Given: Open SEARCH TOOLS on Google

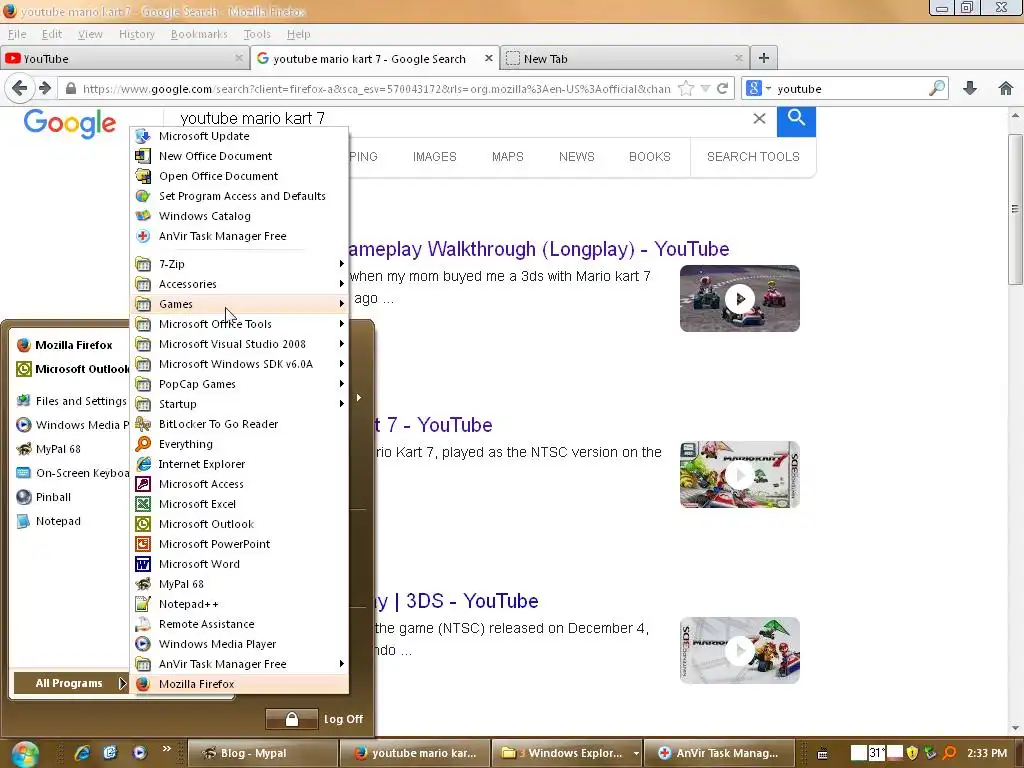Looking at the screenshot, I should [x=753, y=157].
